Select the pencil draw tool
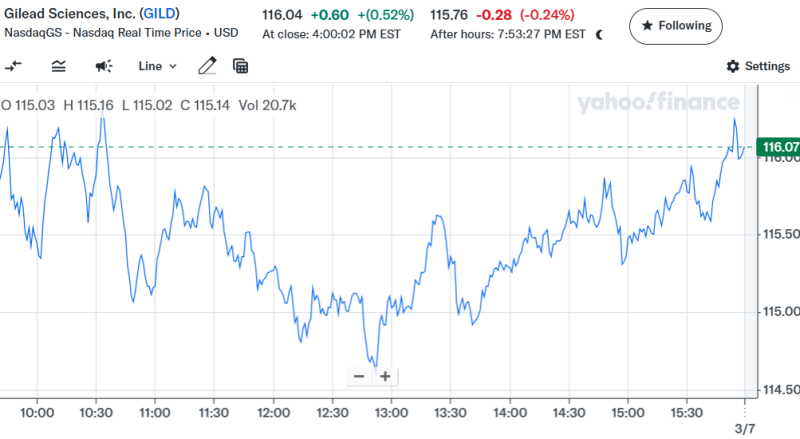The width and height of the screenshot is (800, 439). pyautogui.click(x=207, y=66)
